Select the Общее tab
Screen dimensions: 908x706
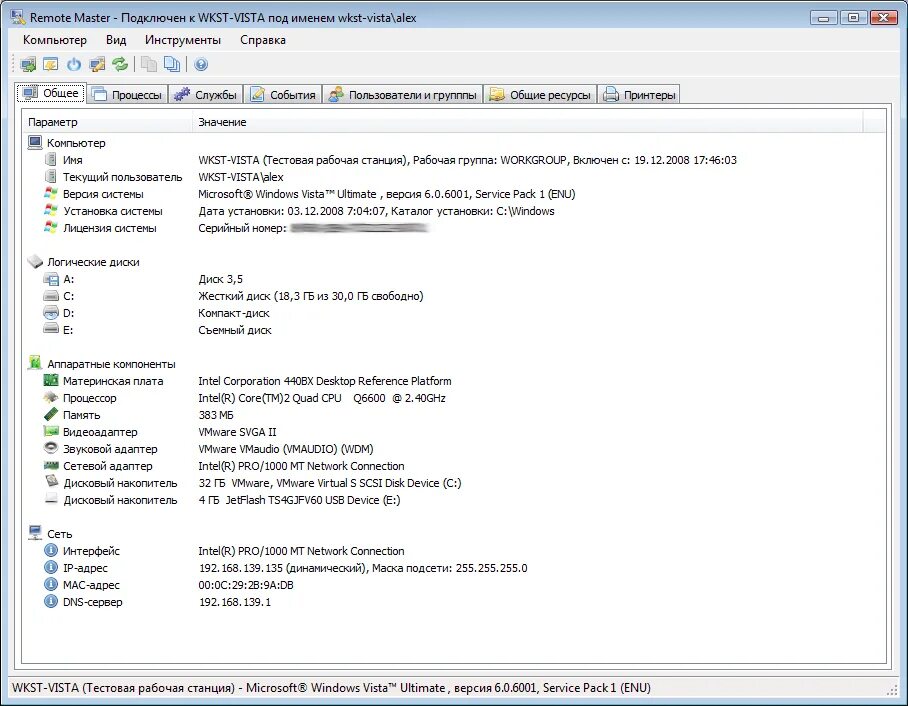pyautogui.click(x=51, y=93)
